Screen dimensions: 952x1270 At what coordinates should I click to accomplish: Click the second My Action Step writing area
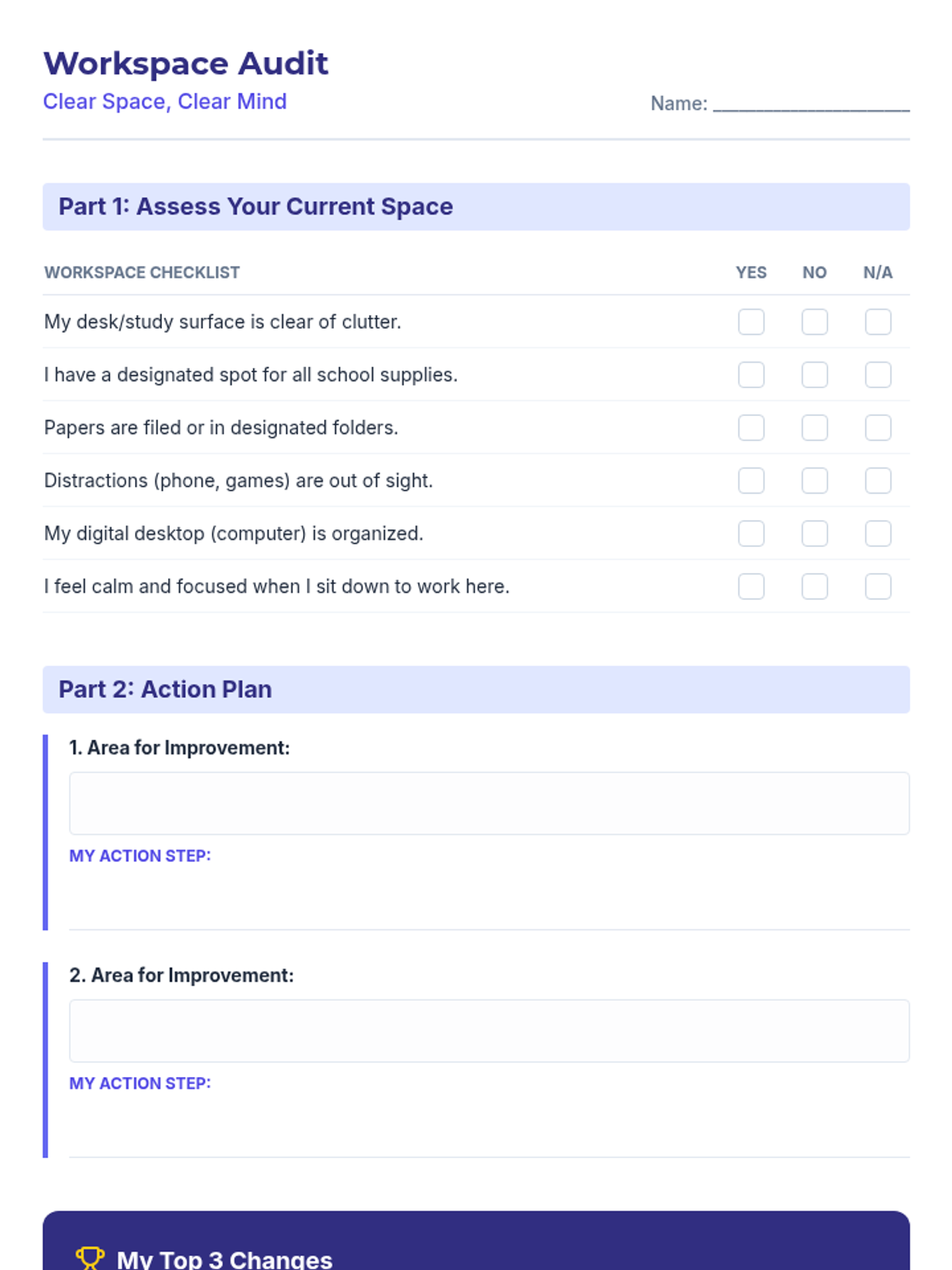coord(489,1127)
